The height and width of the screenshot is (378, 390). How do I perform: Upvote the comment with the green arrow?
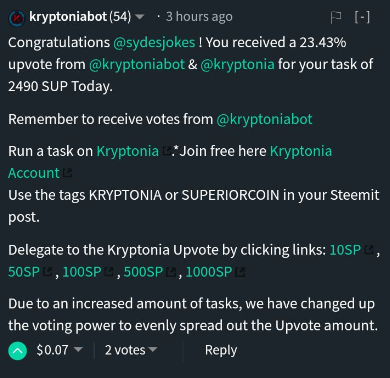click(17, 351)
